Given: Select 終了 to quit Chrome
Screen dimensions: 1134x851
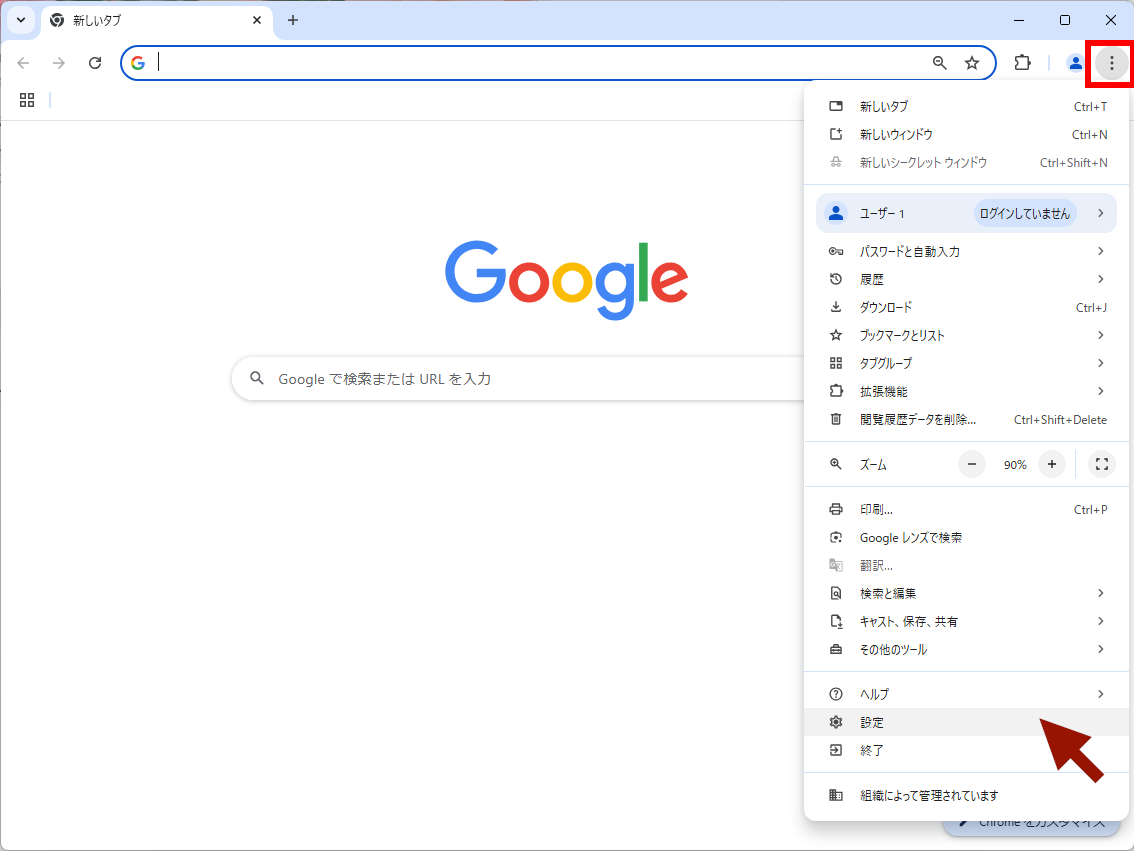Looking at the screenshot, I should [x=967, y=750].
